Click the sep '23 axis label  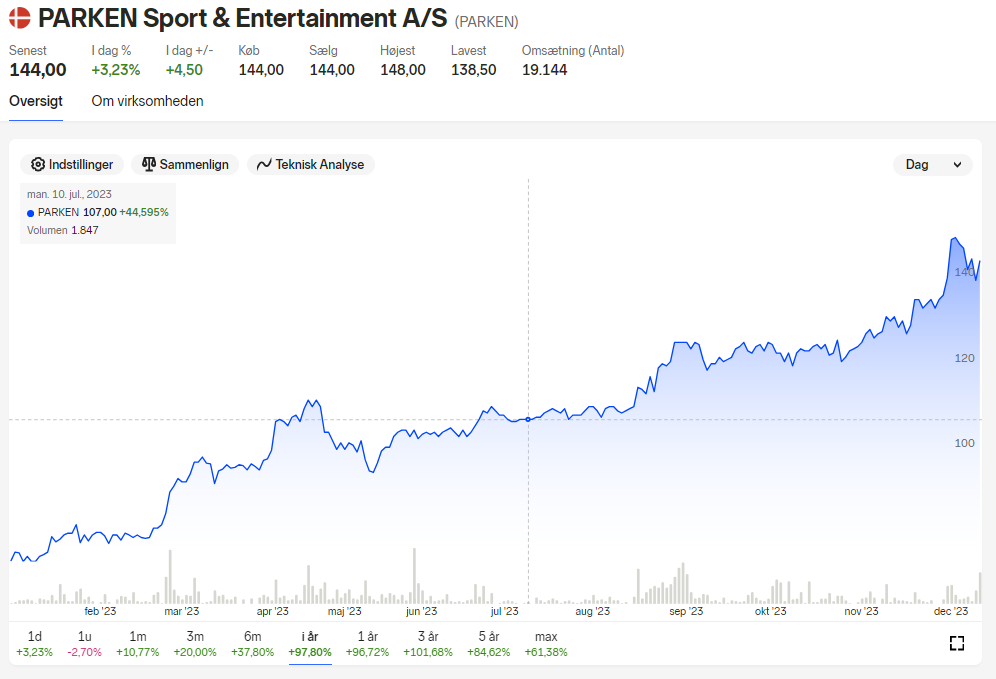[686, 611]
